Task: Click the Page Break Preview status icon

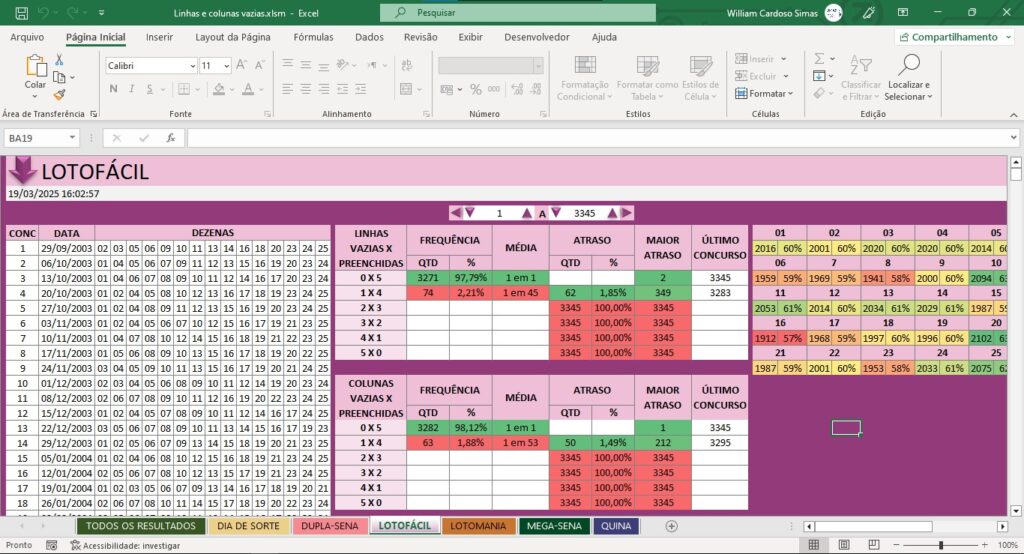Action: coord(874,545)
